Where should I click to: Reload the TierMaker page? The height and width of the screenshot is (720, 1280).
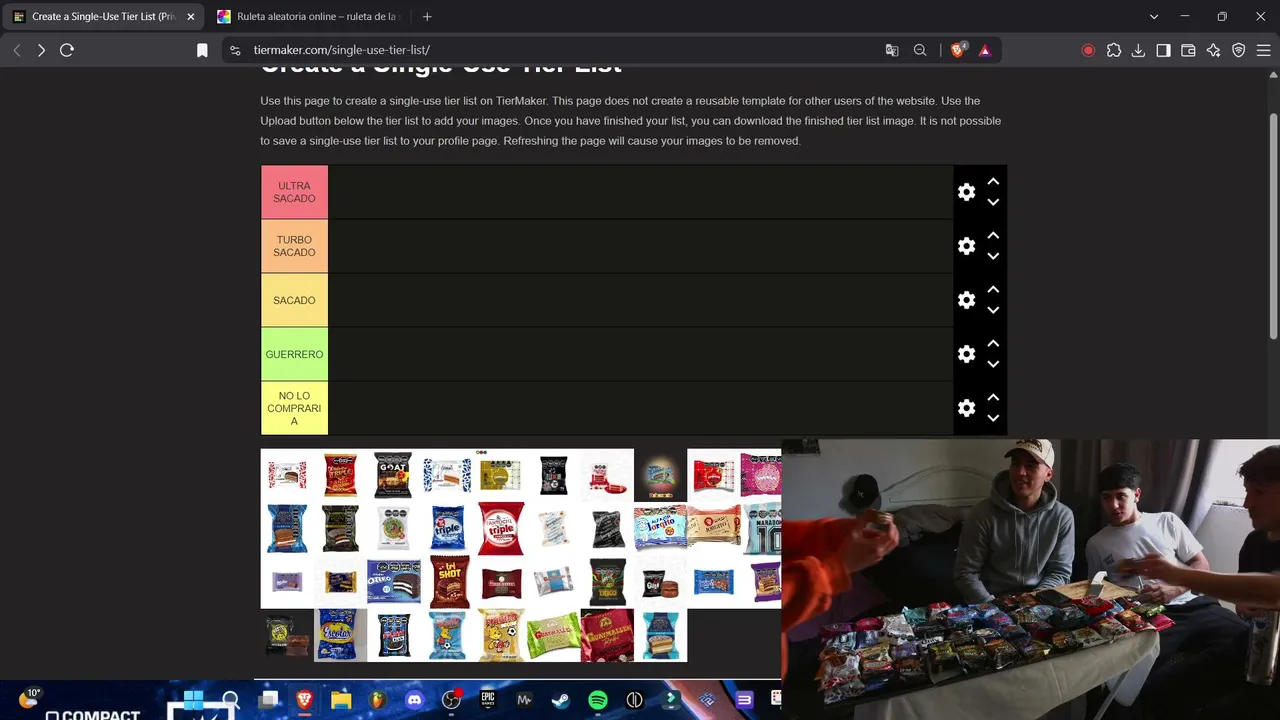(x=67, y=50)
